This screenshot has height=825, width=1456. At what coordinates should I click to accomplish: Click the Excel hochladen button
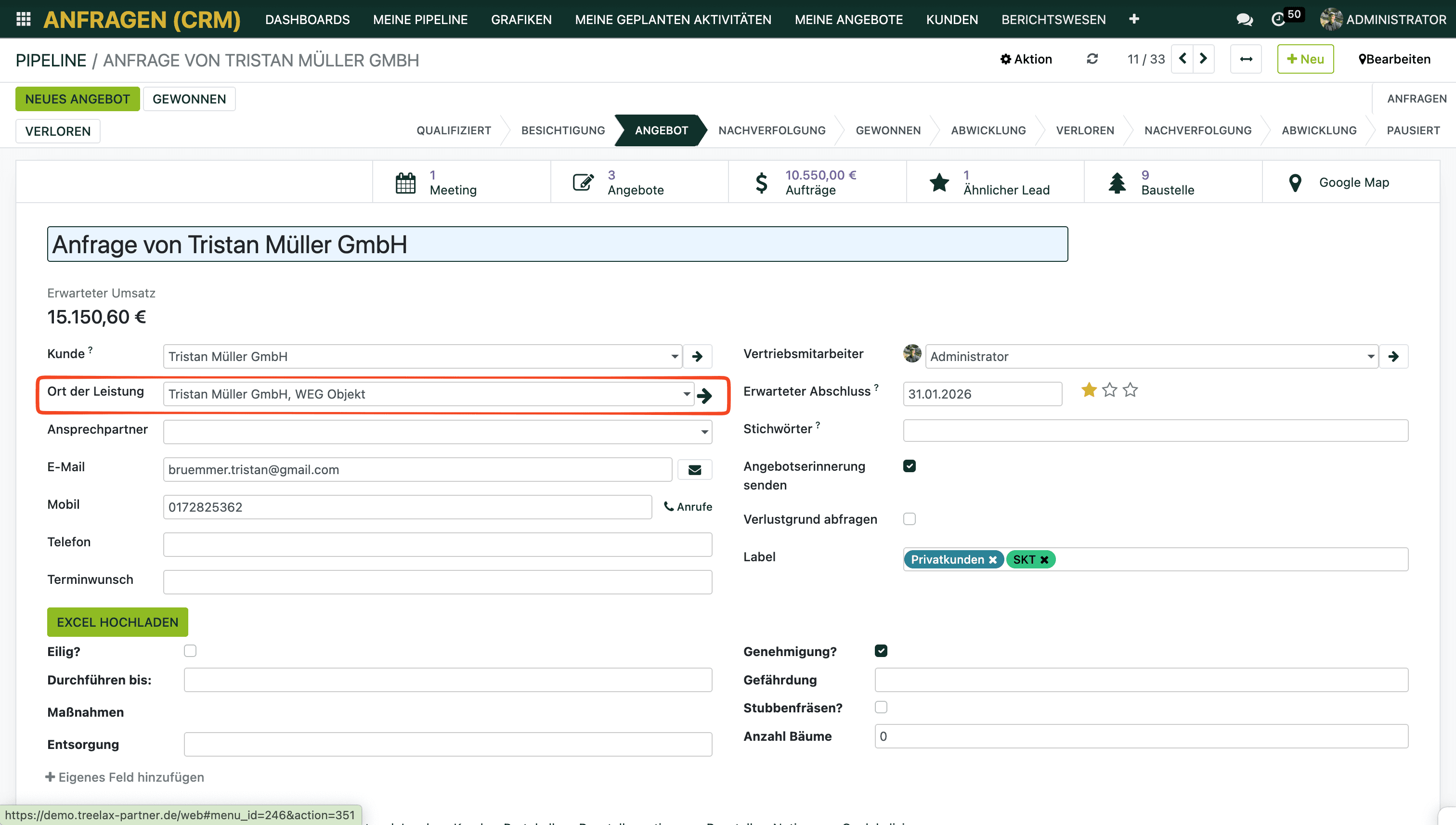click(117, 622)
